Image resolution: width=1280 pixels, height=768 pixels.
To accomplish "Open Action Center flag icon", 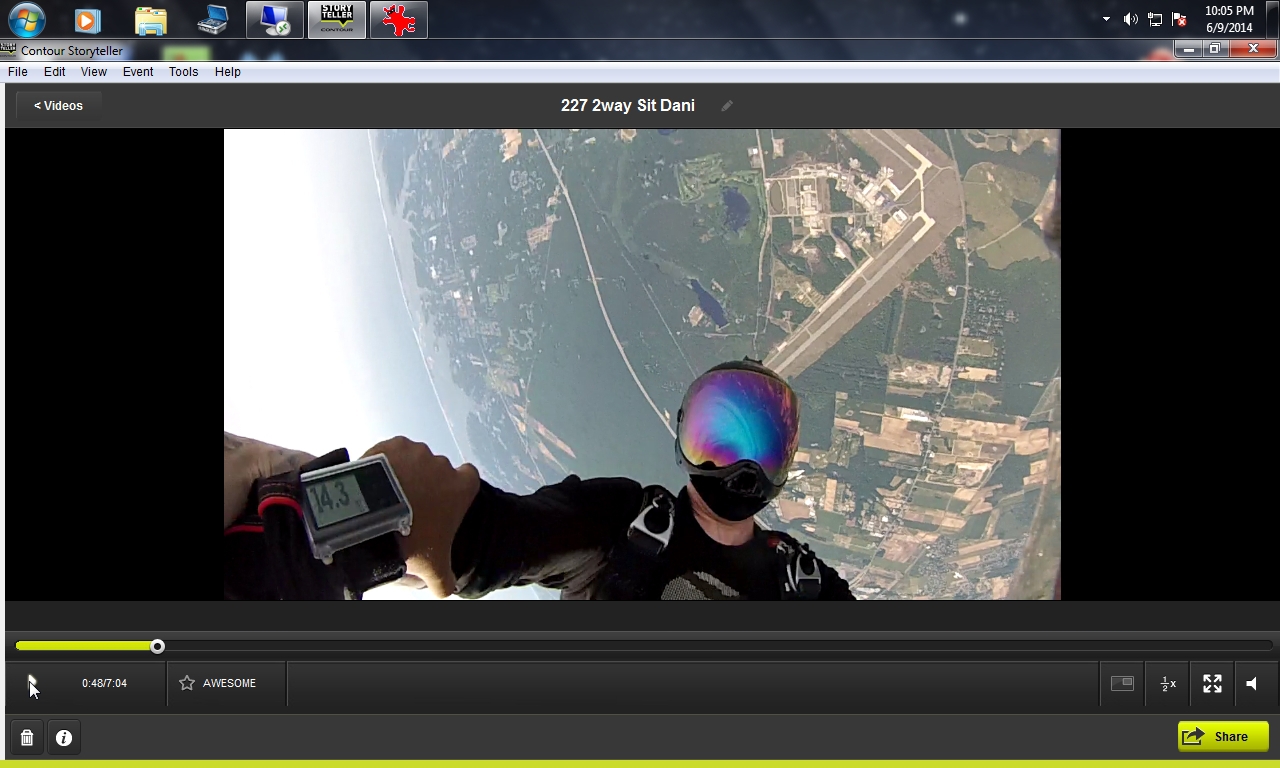I will coord(1179,19).
